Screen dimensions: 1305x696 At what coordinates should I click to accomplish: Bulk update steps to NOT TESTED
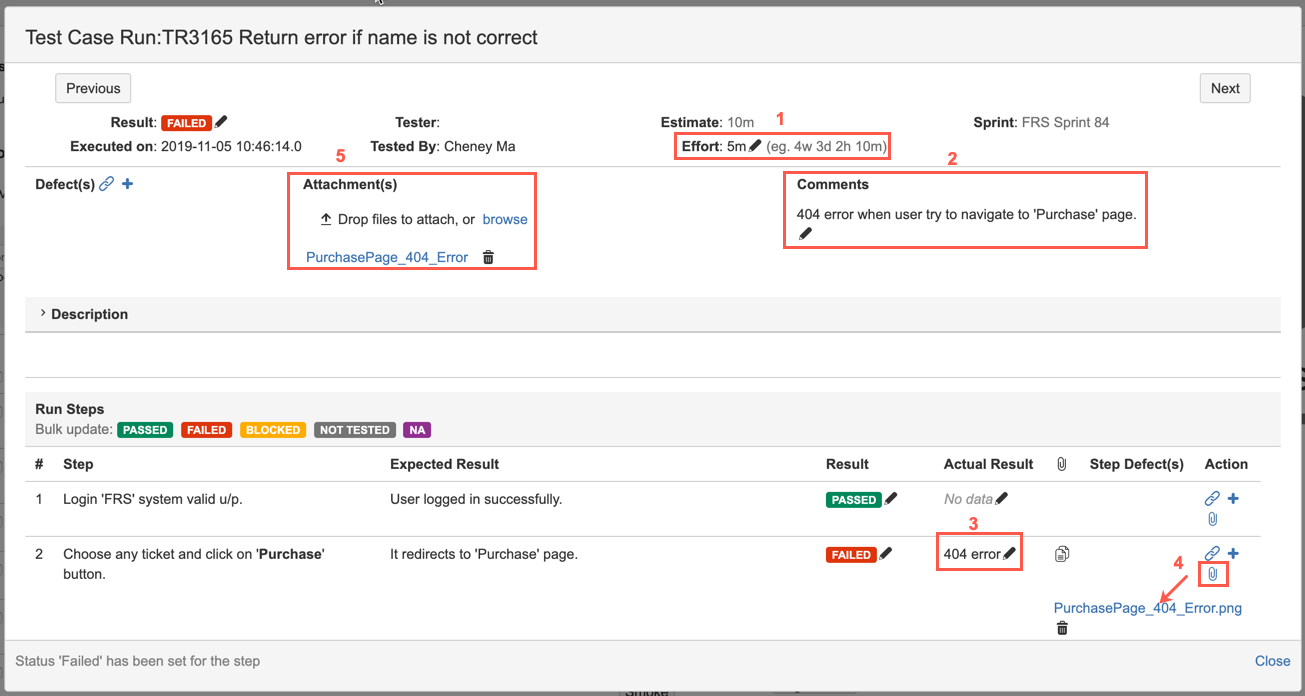tap(355, 430)
